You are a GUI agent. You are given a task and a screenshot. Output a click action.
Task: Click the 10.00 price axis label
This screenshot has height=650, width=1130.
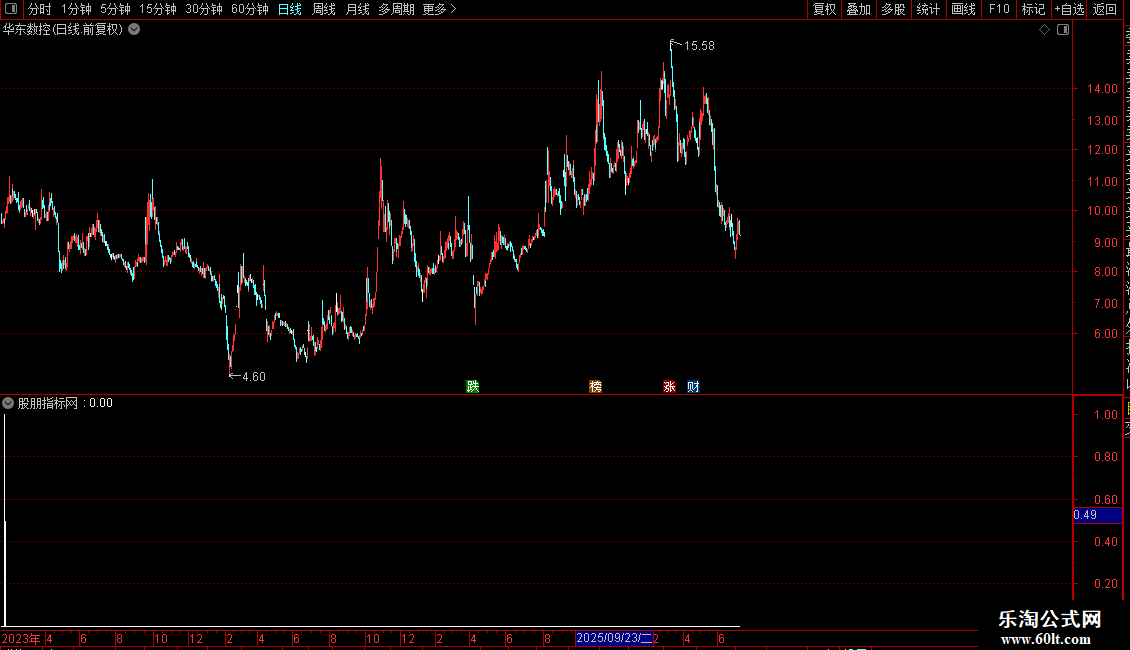pyautogui.click(x=1102, y=211)
